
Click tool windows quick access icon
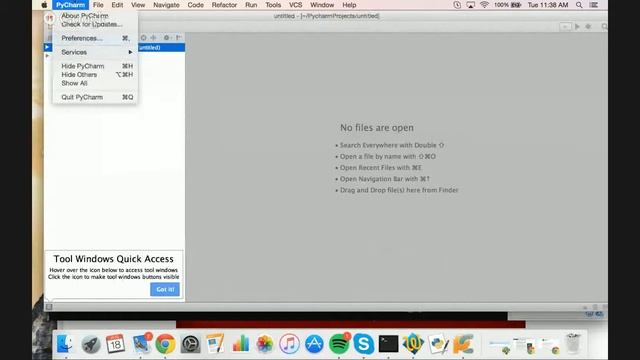49,307
